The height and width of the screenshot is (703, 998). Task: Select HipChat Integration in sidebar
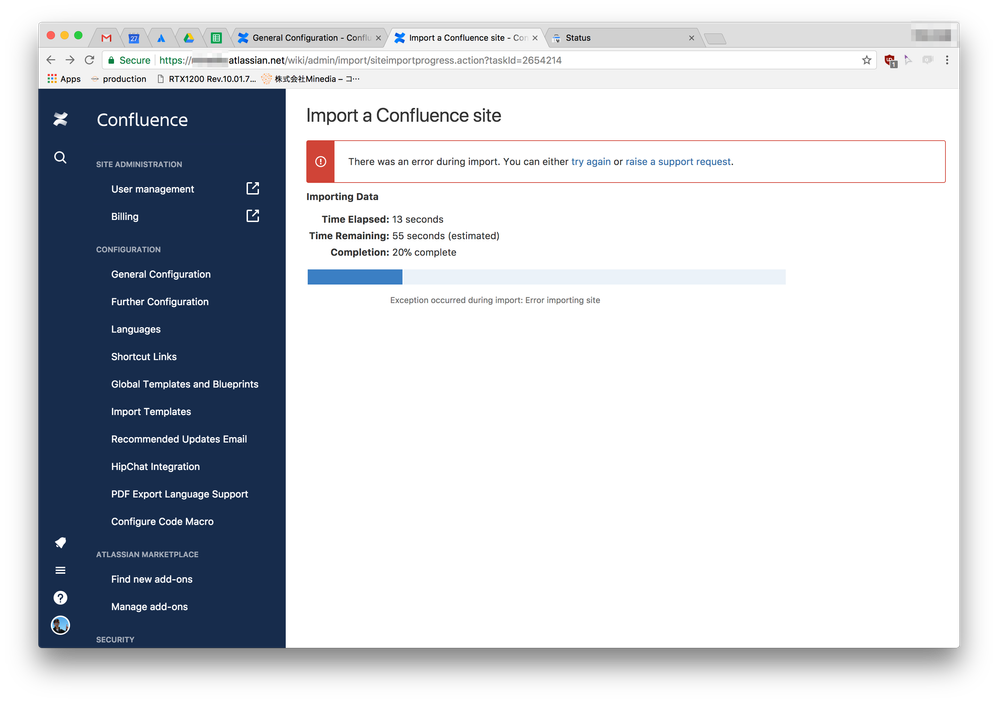pyautogui.click(x=155, y=467)
